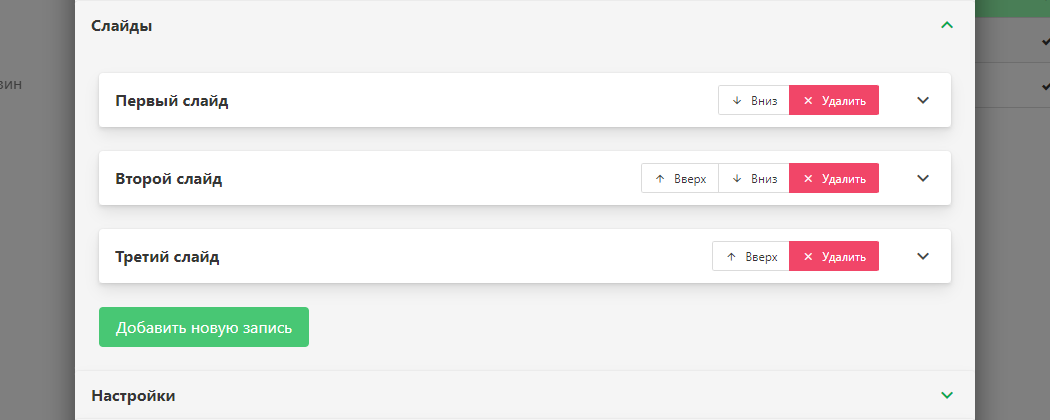Move Первый слайд down with Вниз
Image resolution: width=1050 pixels, height=420 pixels.
754,100
